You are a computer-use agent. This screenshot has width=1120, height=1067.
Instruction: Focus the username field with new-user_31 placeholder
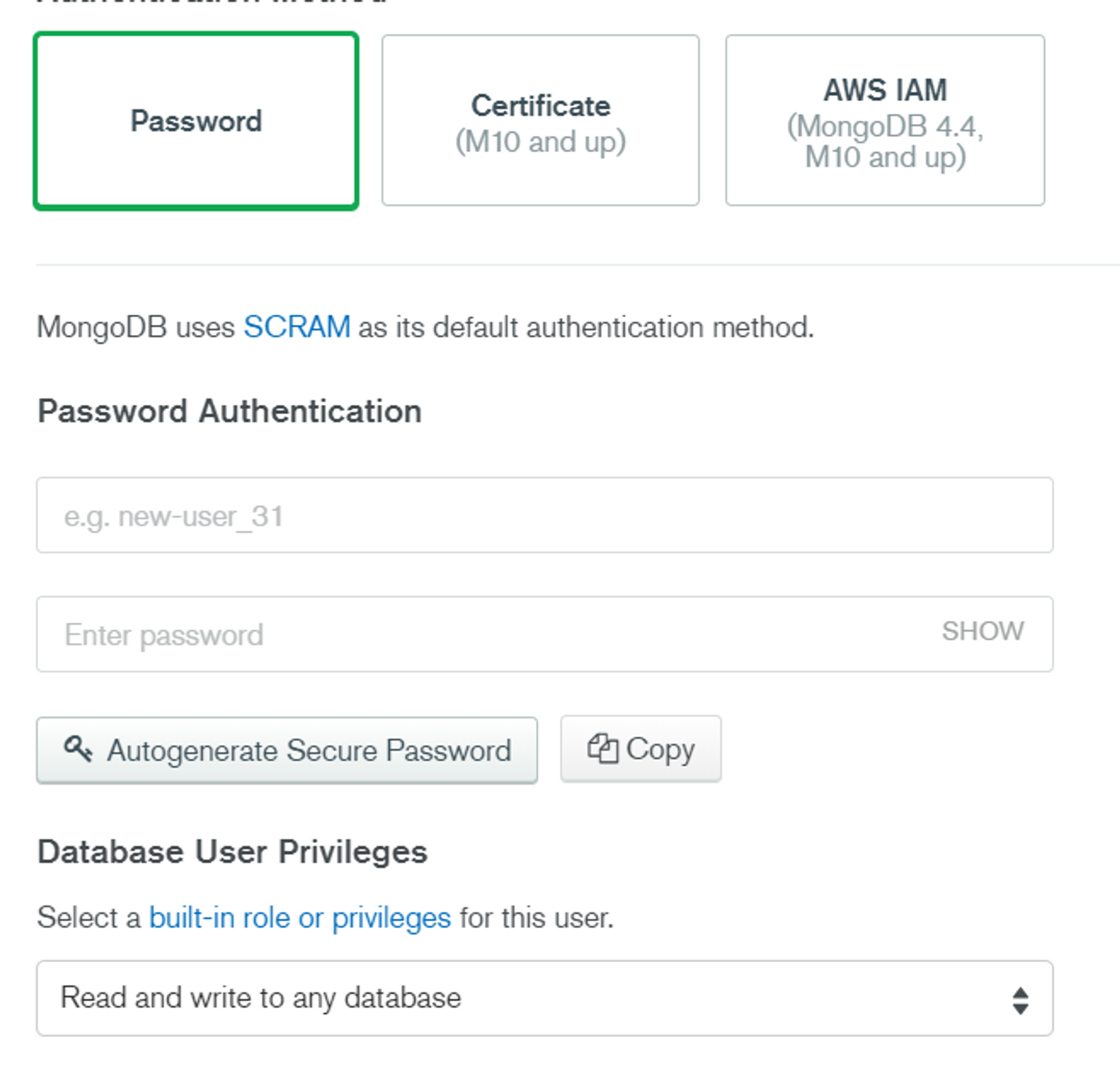tap(544, 515)
